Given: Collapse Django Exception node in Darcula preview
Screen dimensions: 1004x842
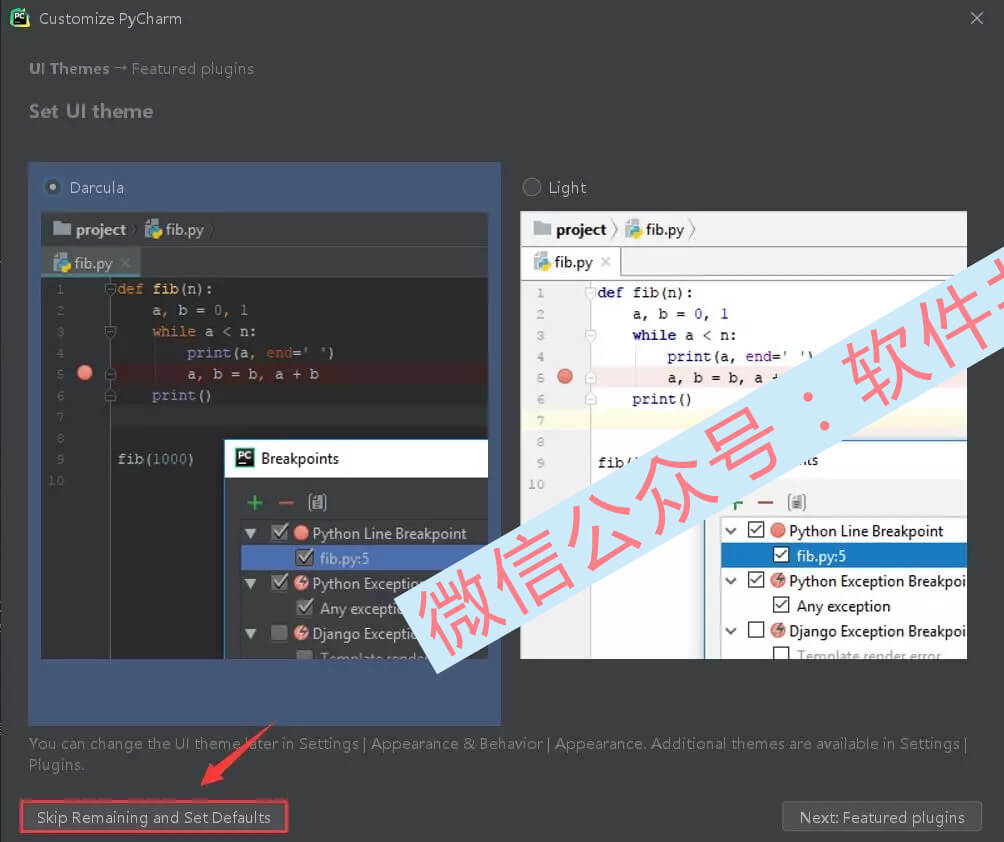Looking at the screenshot, I should pyautogui.click(x=251, y=634).
